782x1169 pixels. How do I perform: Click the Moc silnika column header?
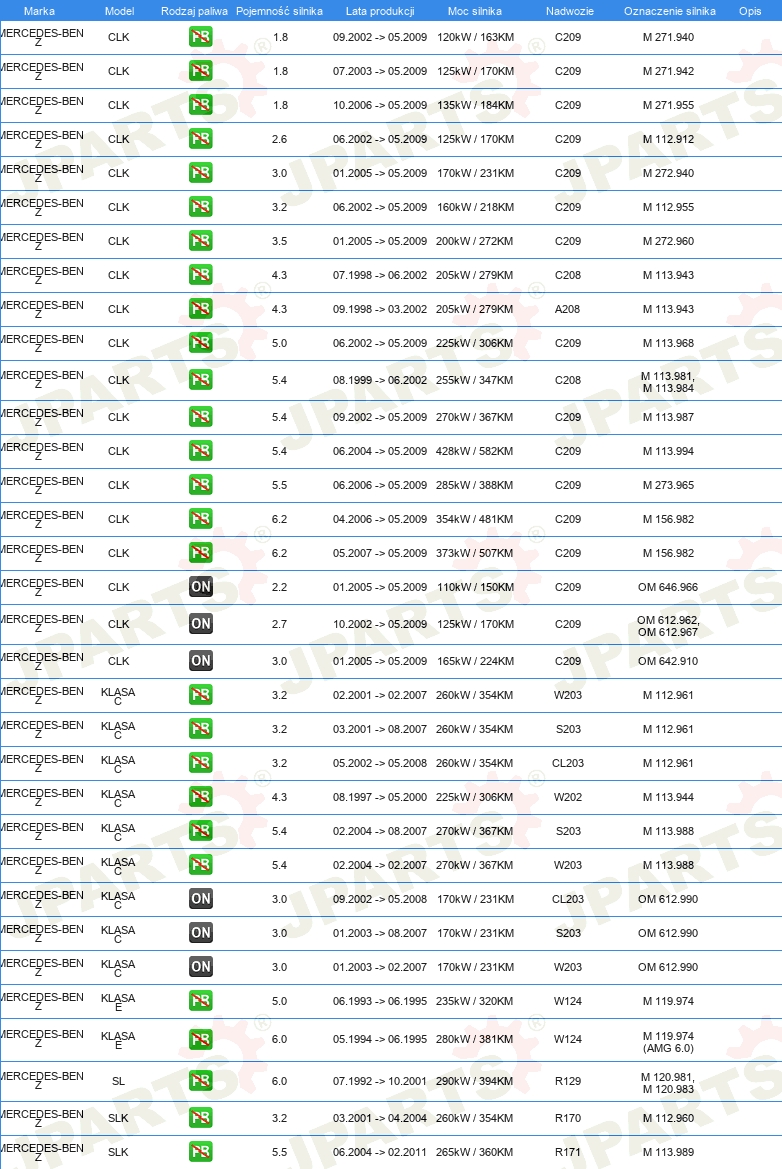[475, 11]
